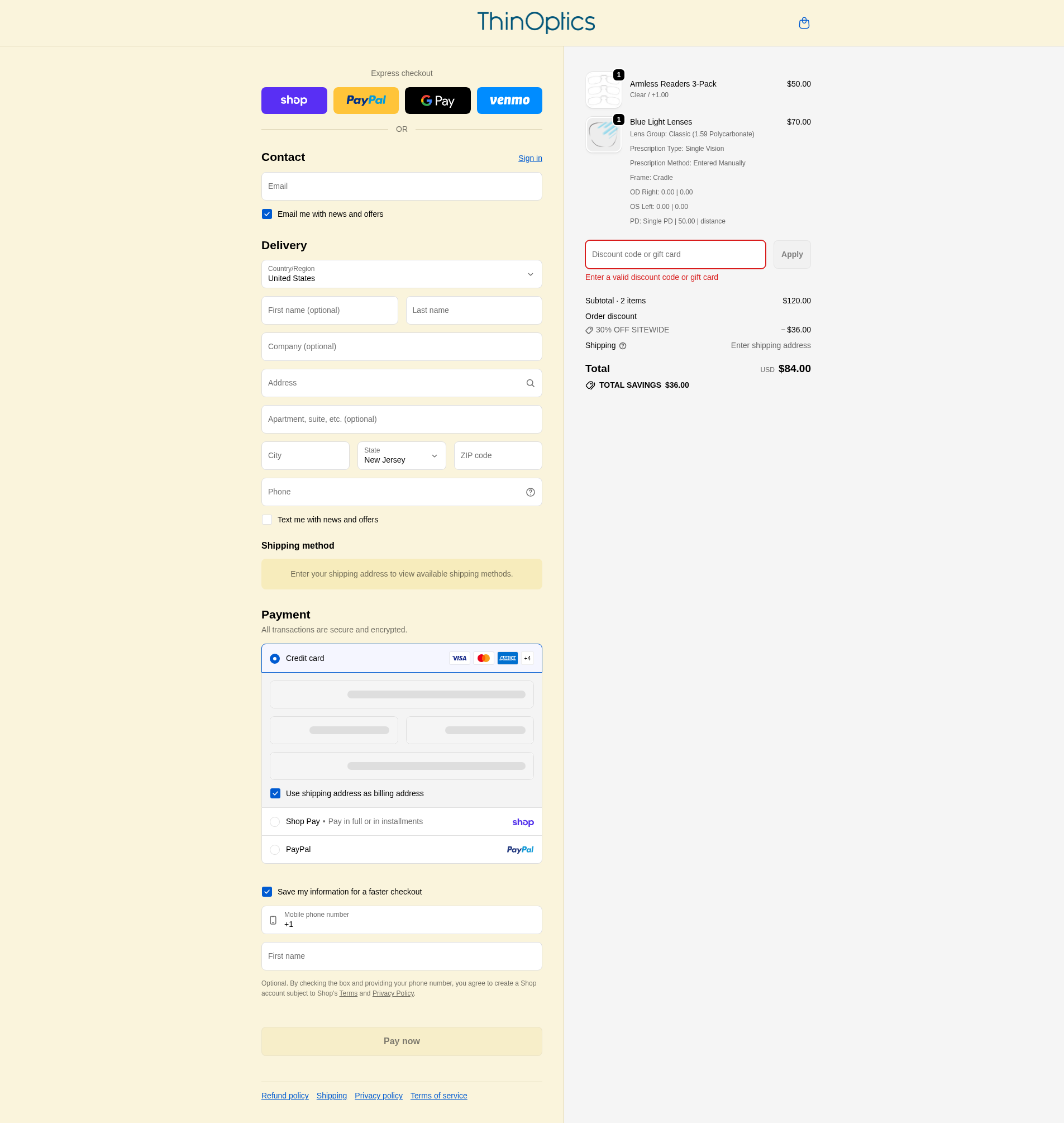Image resolution: width=1064 pixels, height=1123 pixels.
Task: Open the Refund policy footer link
Action: click(285, 1096)
